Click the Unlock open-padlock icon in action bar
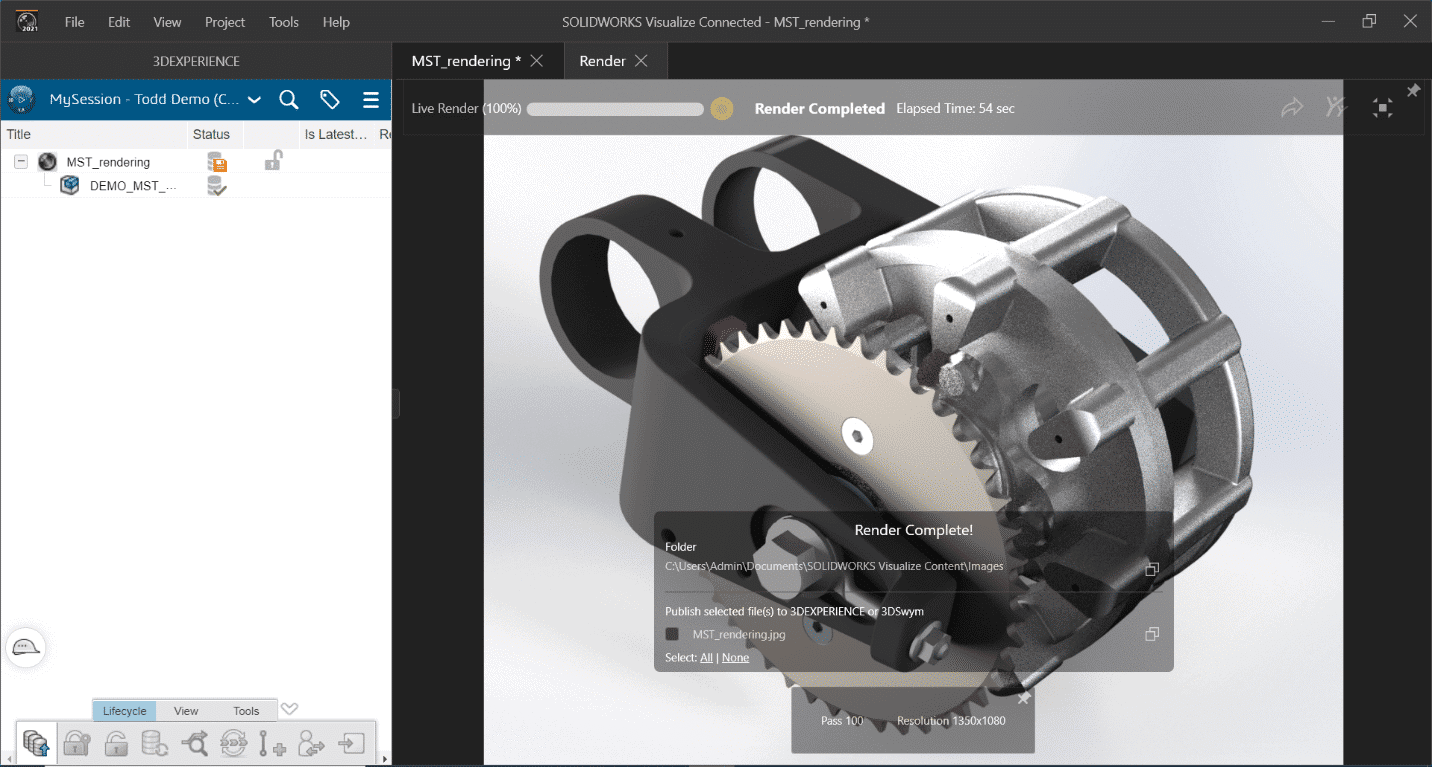1432x767 pixels. tap(116, 743)
